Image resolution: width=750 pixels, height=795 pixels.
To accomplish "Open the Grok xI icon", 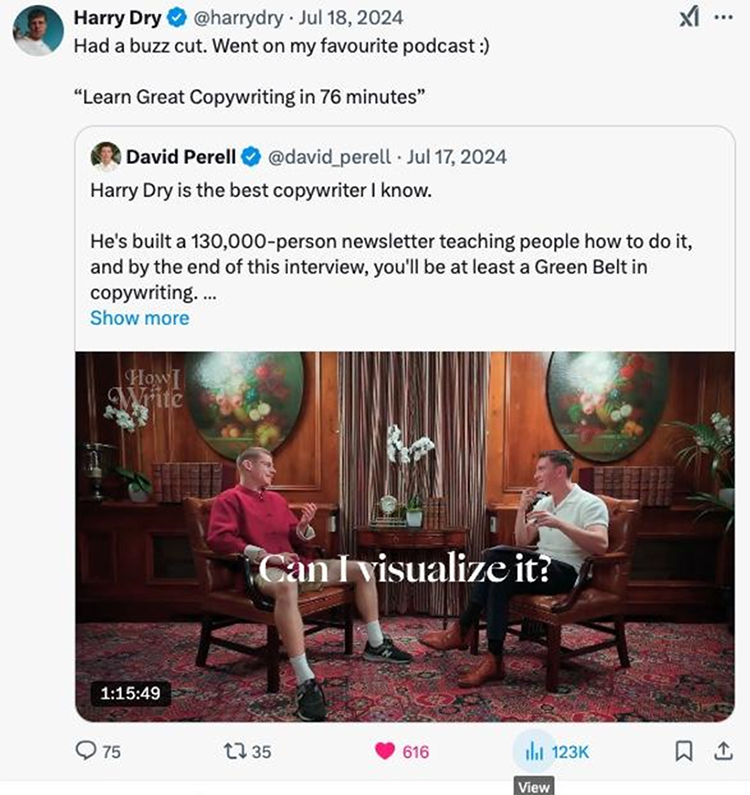I will [689, 19].
